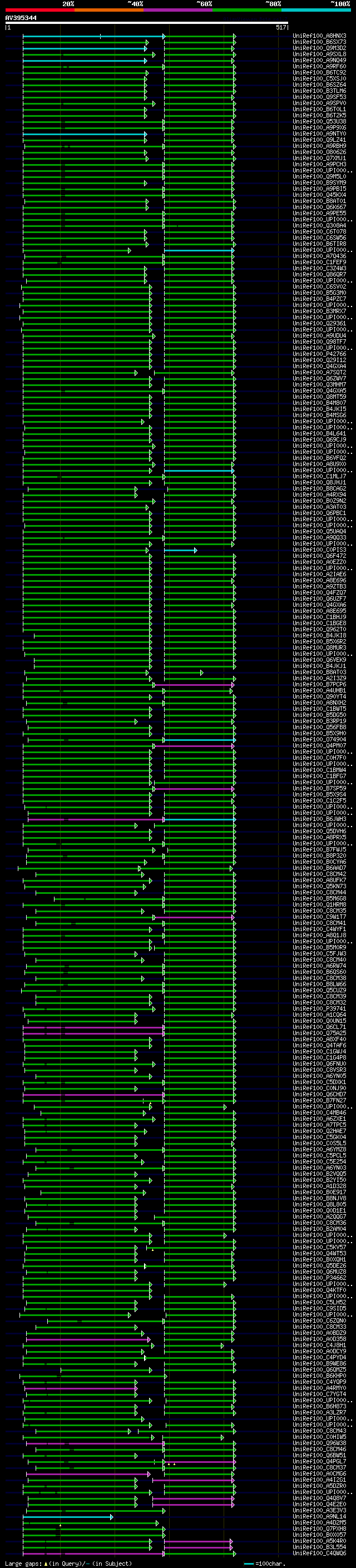Select the query name AV395344

[21, 18]
